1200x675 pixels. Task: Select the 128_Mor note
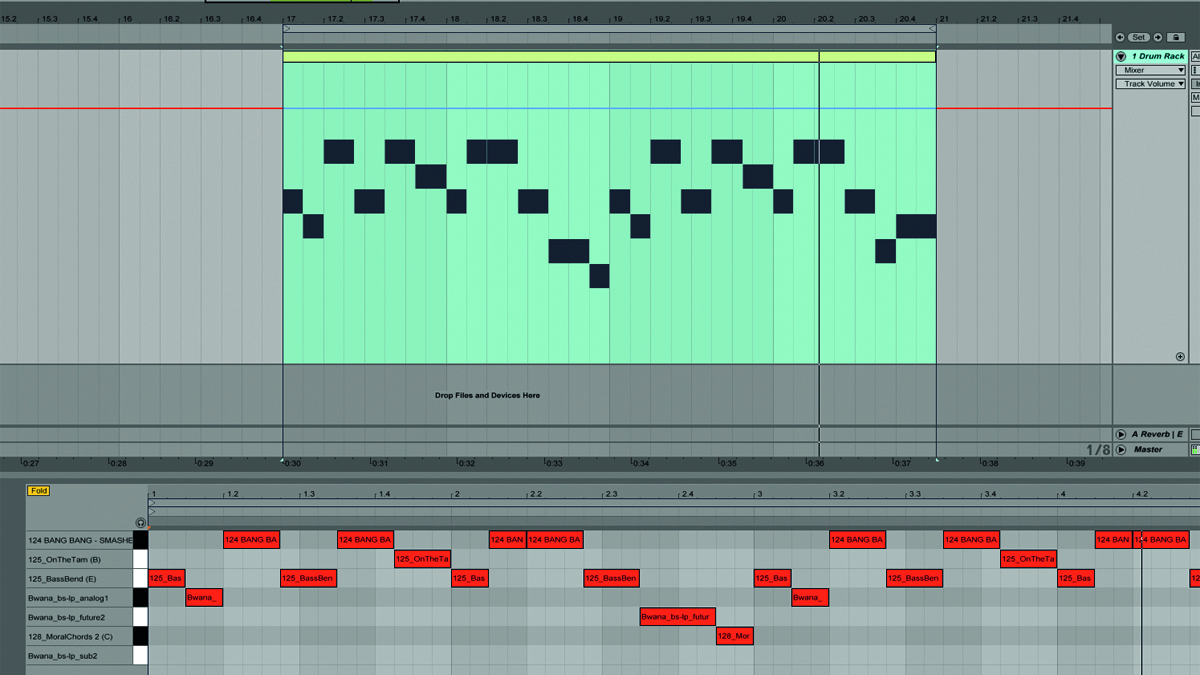pyautogui.click(x=735, y=636)
